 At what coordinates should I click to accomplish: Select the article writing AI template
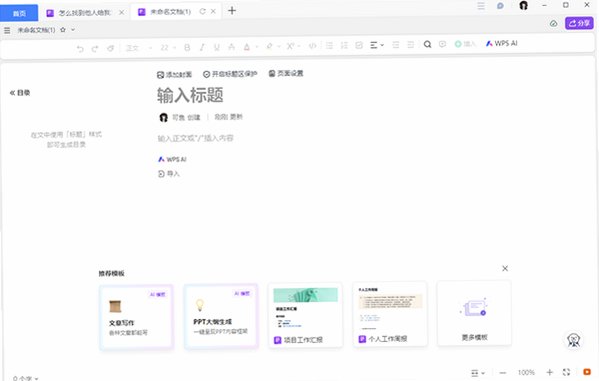(137, 317)
